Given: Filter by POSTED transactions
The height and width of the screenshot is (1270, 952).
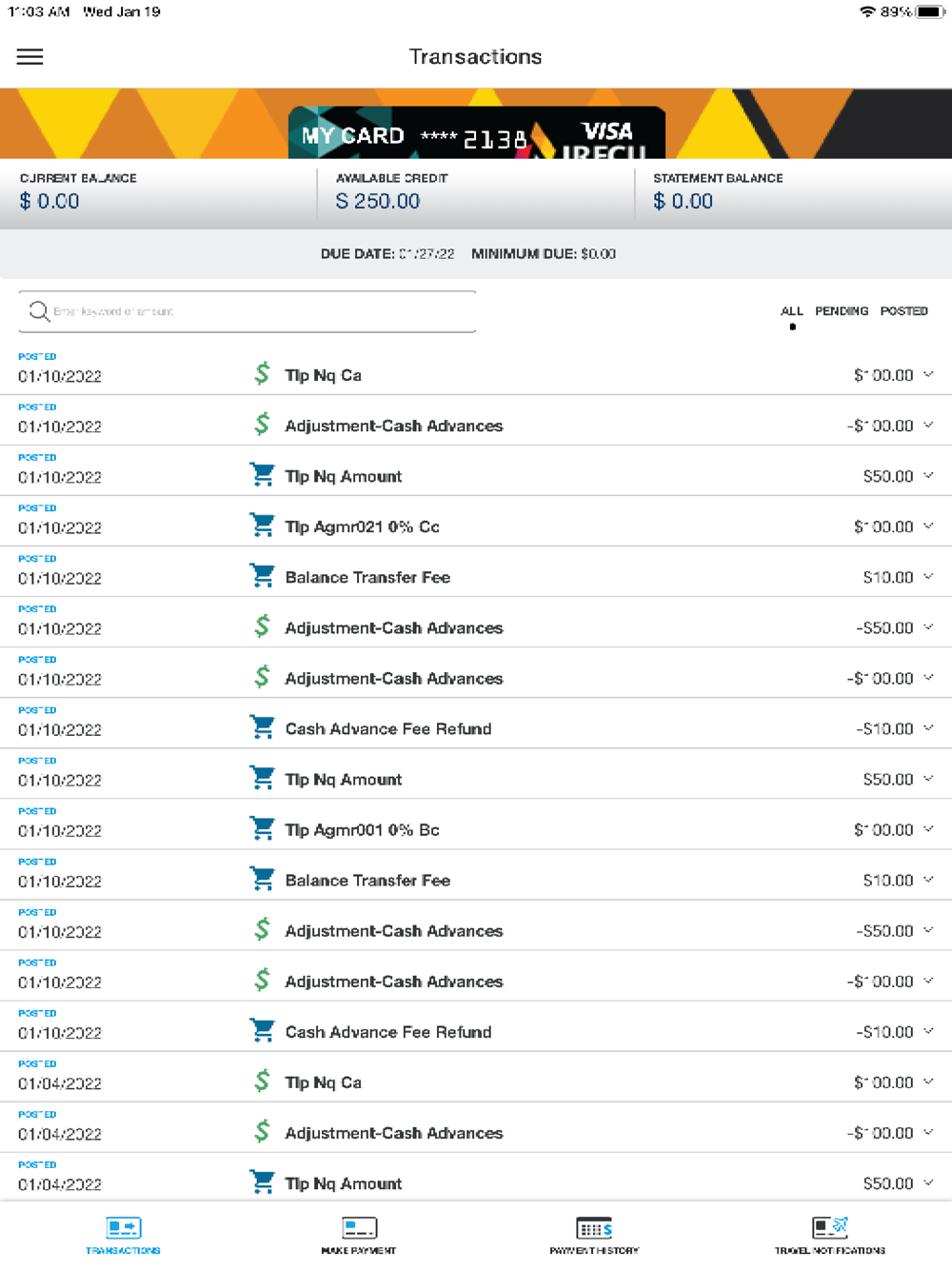Looking at the screenshot, I should [x=903, y=311].
